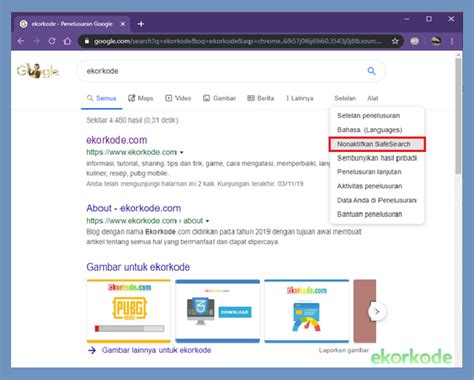Image resolution: width=474 pixels, height=380 pixels.
Task: Show next images with carousel arrow
Action: pyautogui.click(x=377, y=312)
